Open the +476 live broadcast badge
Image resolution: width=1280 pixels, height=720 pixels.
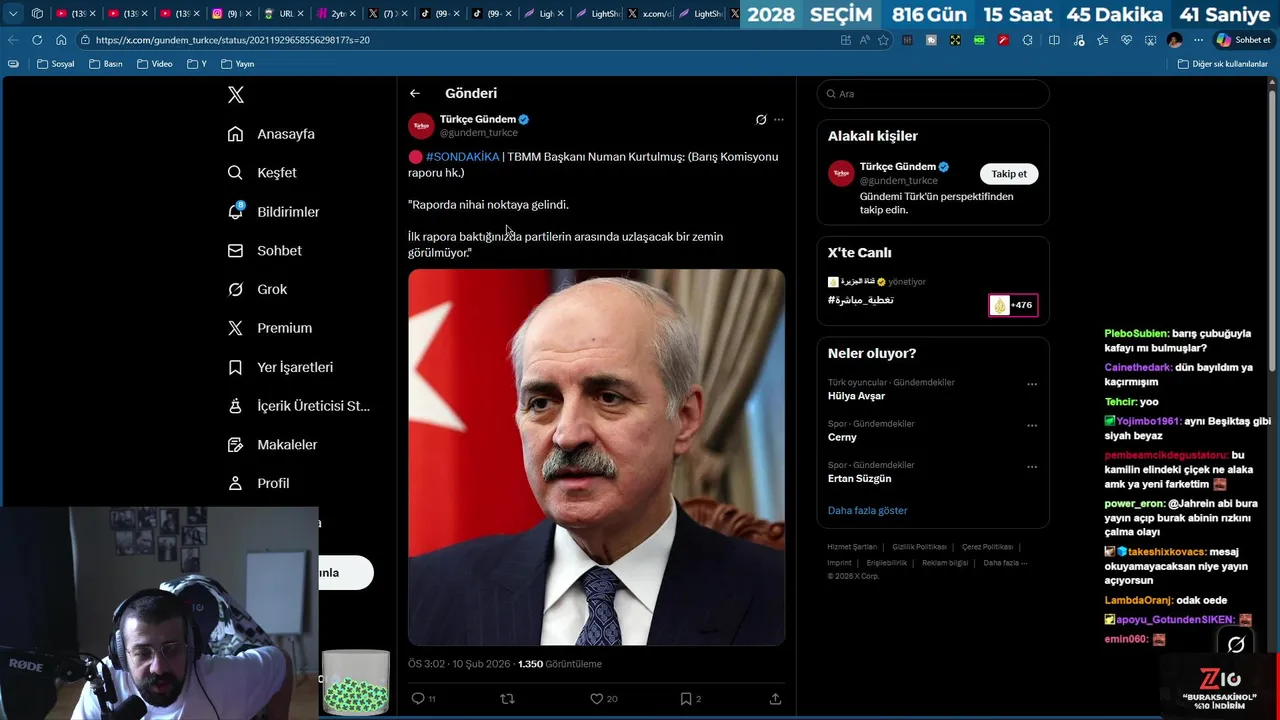point(1013,305)
